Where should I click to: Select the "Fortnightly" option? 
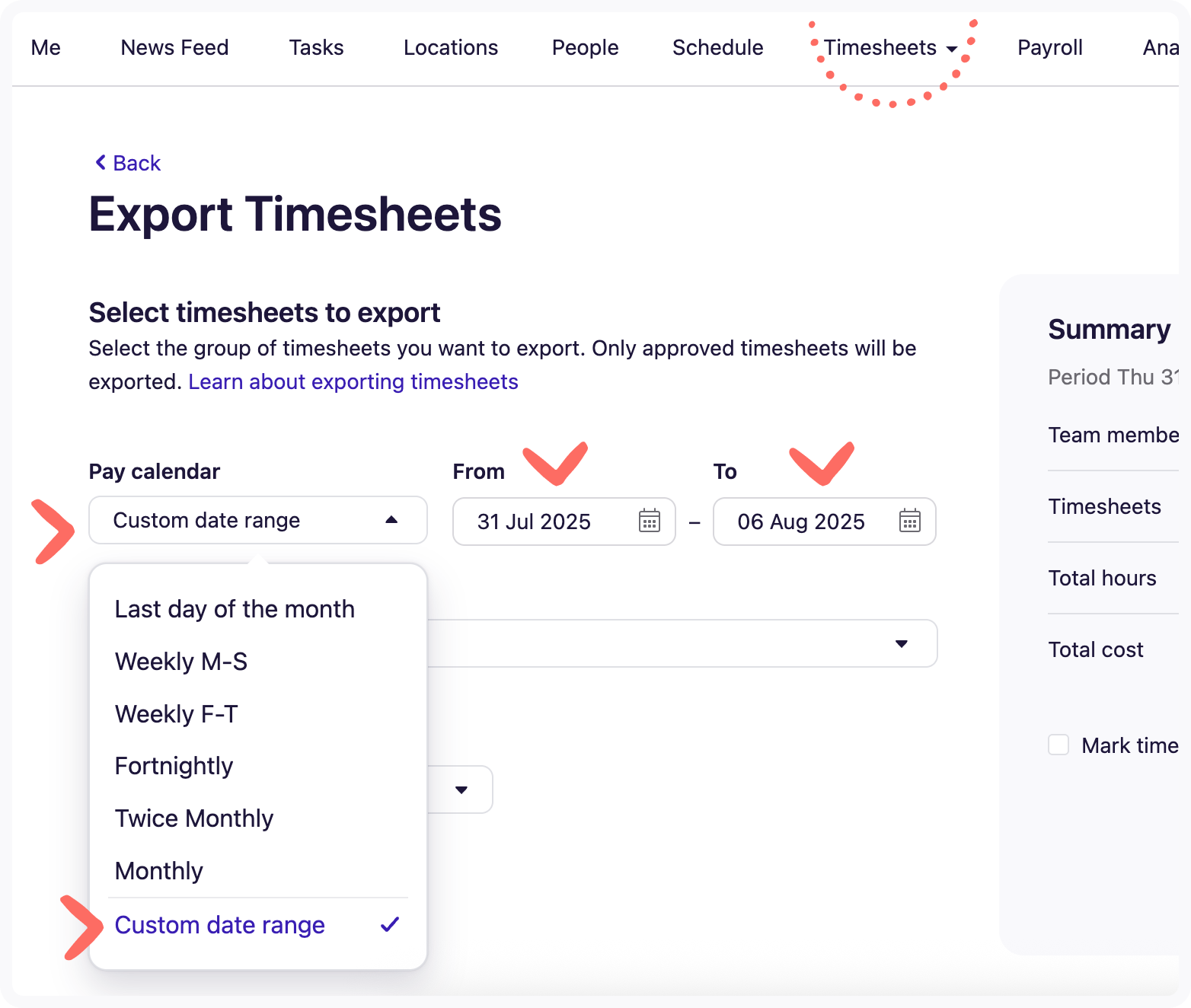tap(174, 766)
